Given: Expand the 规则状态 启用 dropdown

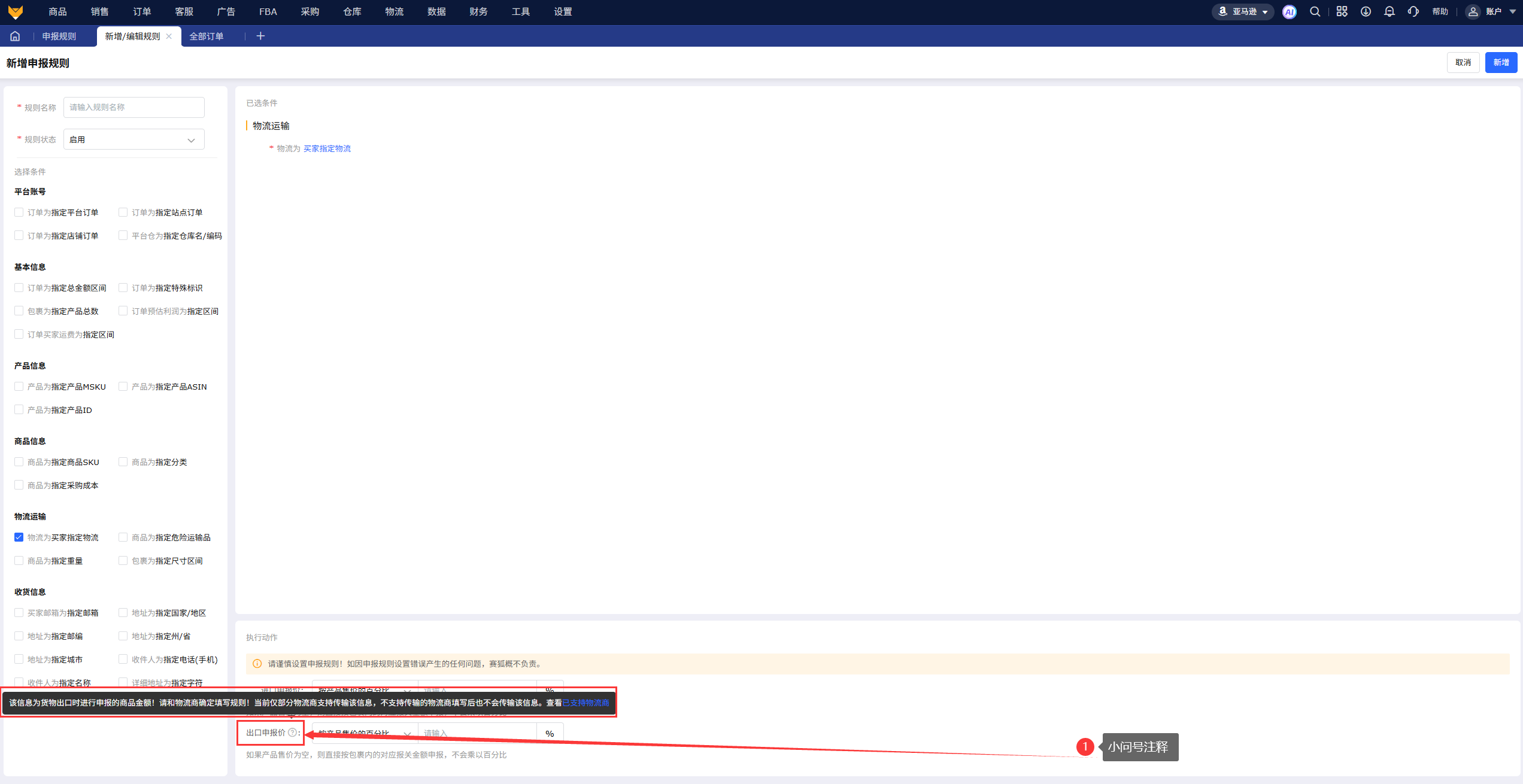Looking at the screenshot, I should [x=134, y=139].
